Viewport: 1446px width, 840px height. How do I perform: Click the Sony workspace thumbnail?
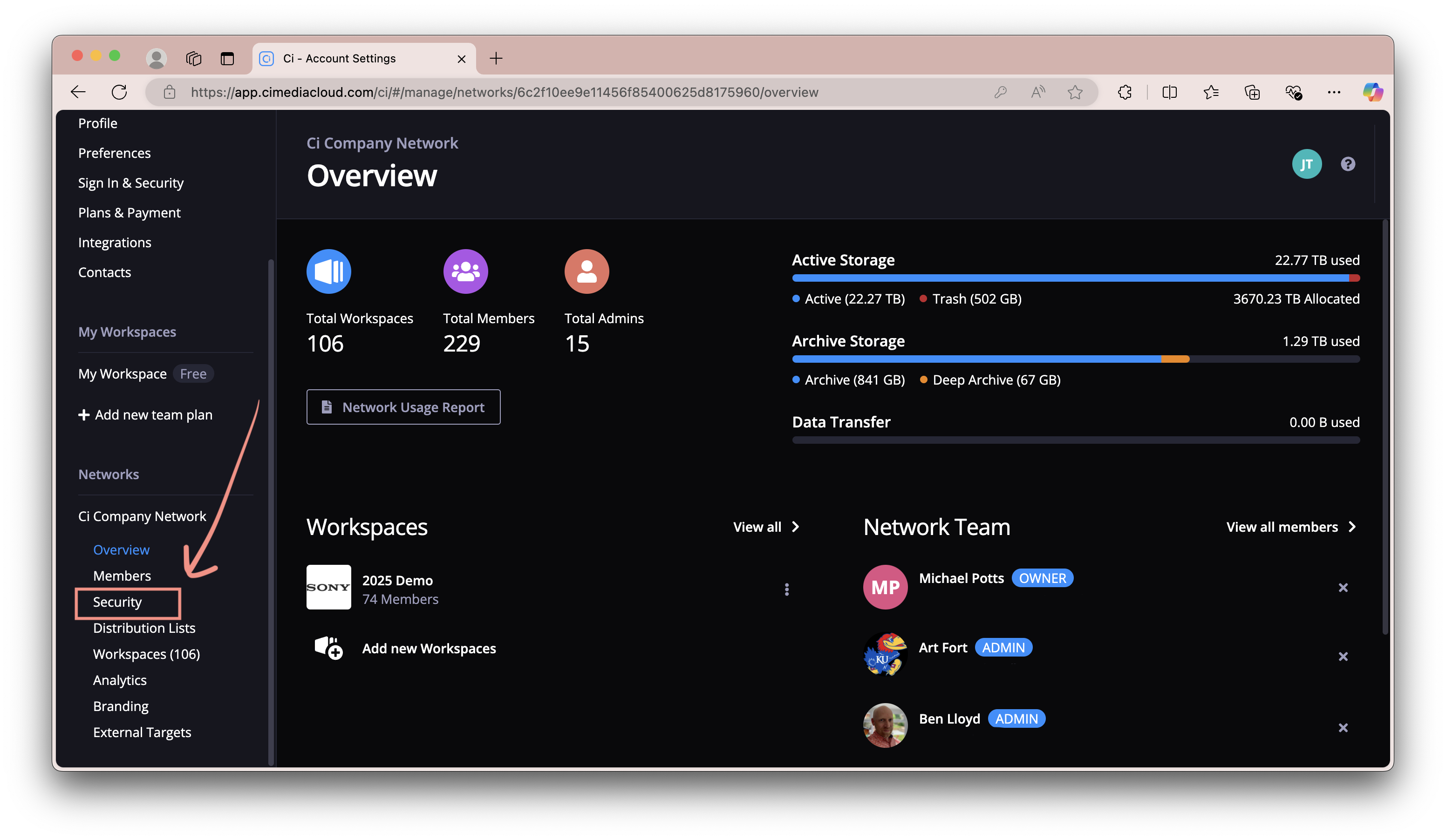pos(329,587)
